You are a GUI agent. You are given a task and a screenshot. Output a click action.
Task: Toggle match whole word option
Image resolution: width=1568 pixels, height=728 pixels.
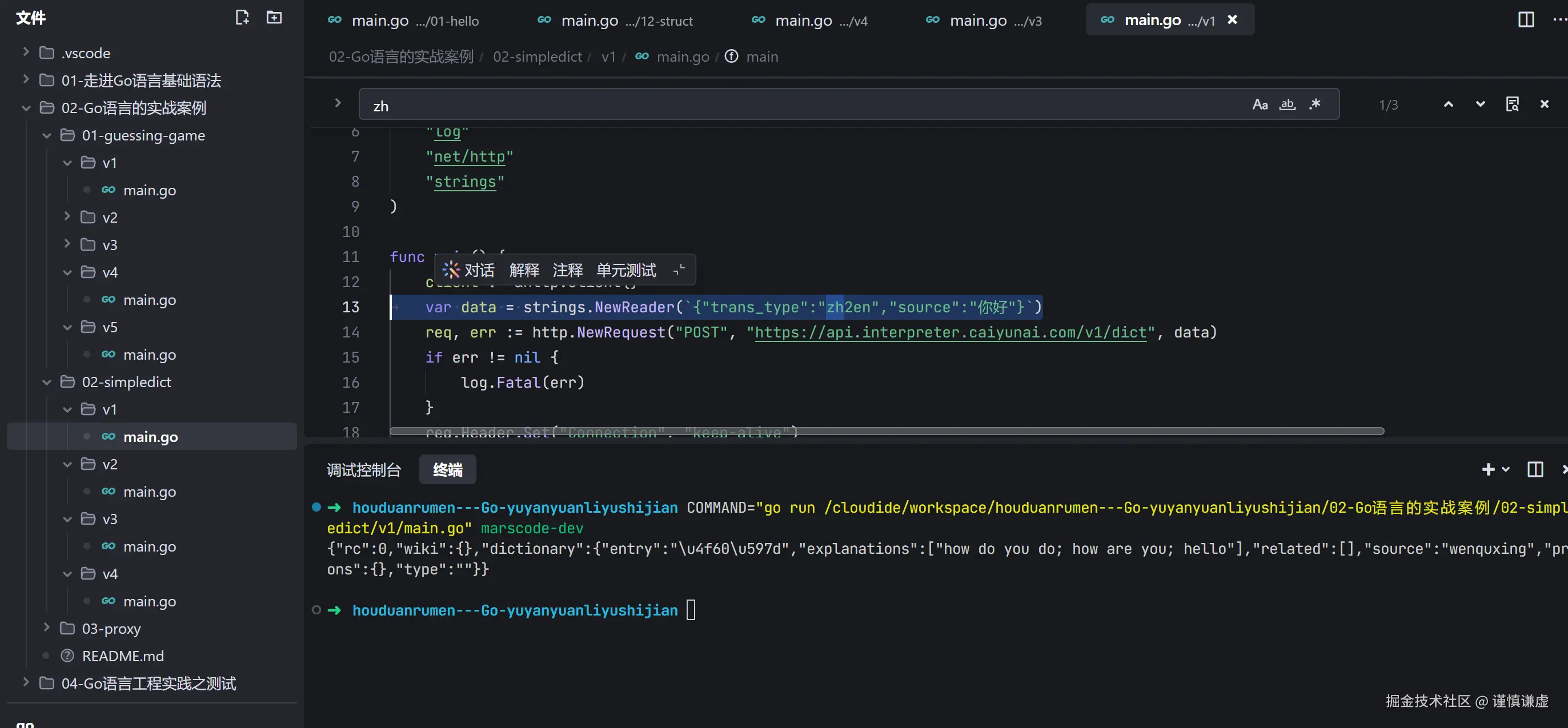pyautogui.click(x=1287, y=104)
